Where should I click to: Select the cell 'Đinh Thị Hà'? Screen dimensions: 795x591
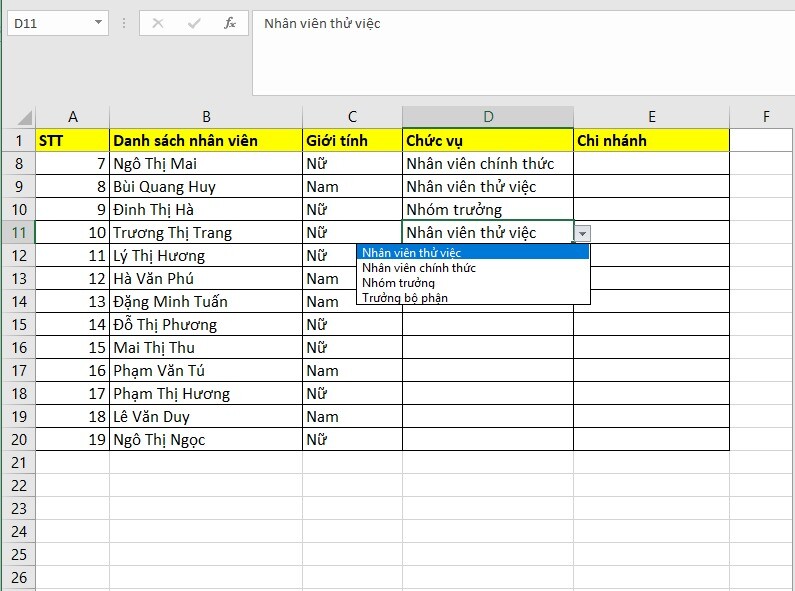coord(206,209)
